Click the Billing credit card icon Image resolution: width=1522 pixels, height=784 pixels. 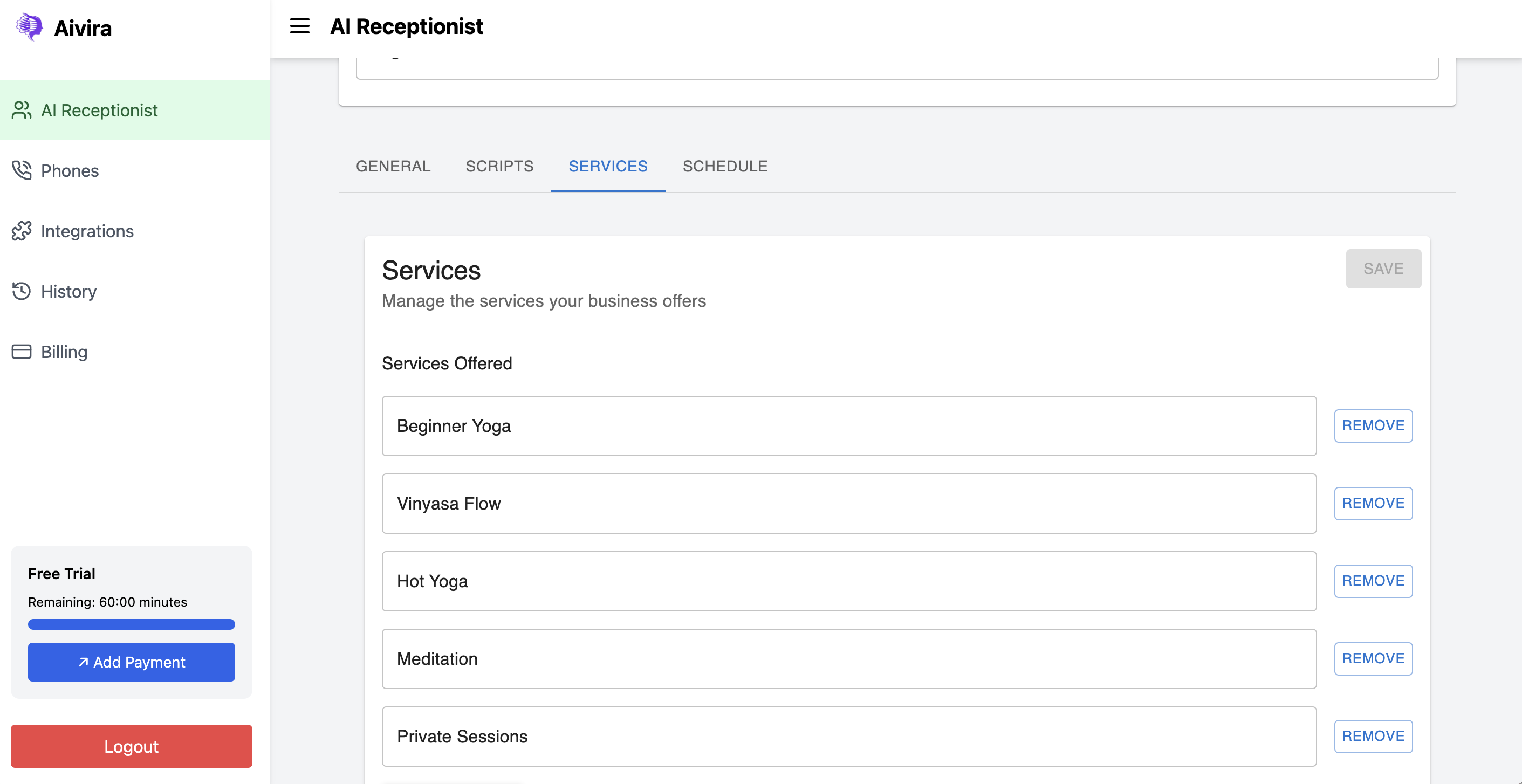(x=21, y=352)
